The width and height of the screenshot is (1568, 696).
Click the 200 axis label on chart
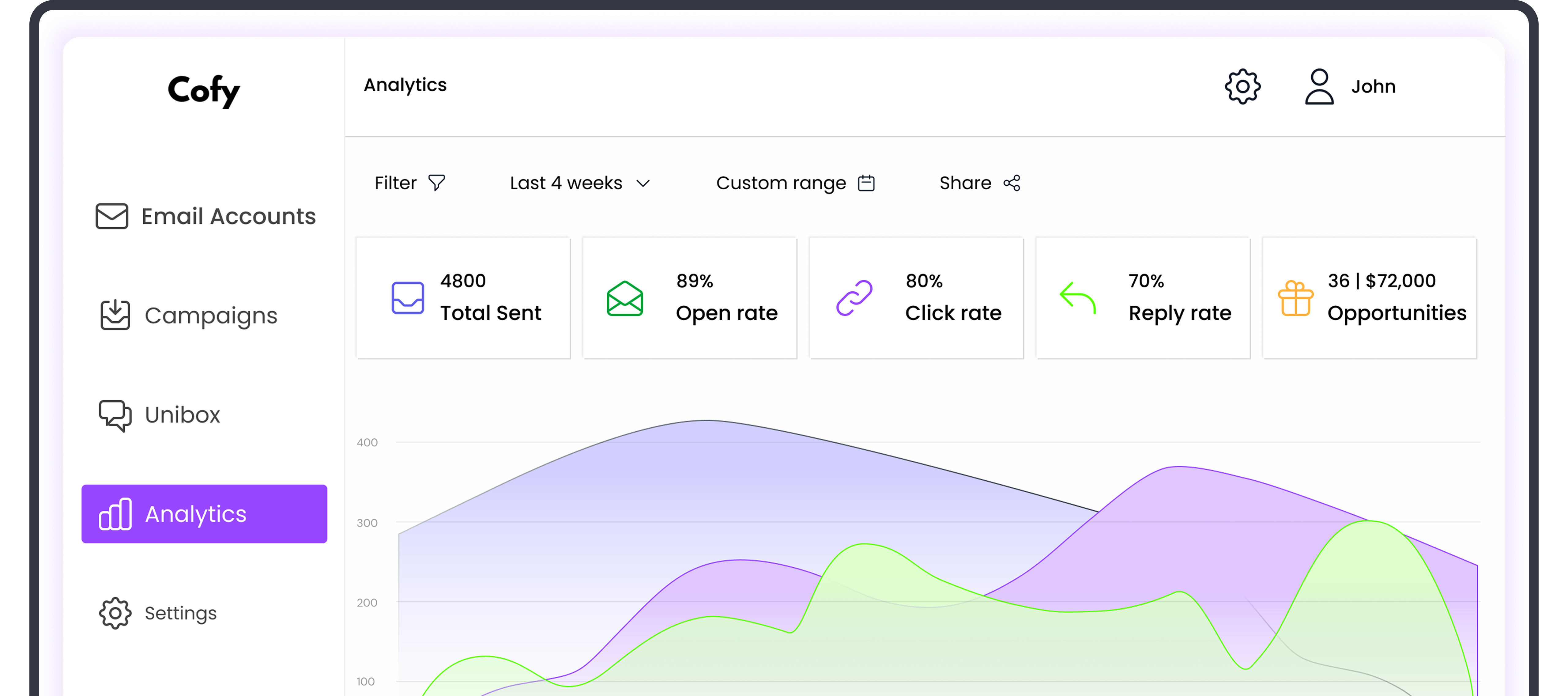367,603
